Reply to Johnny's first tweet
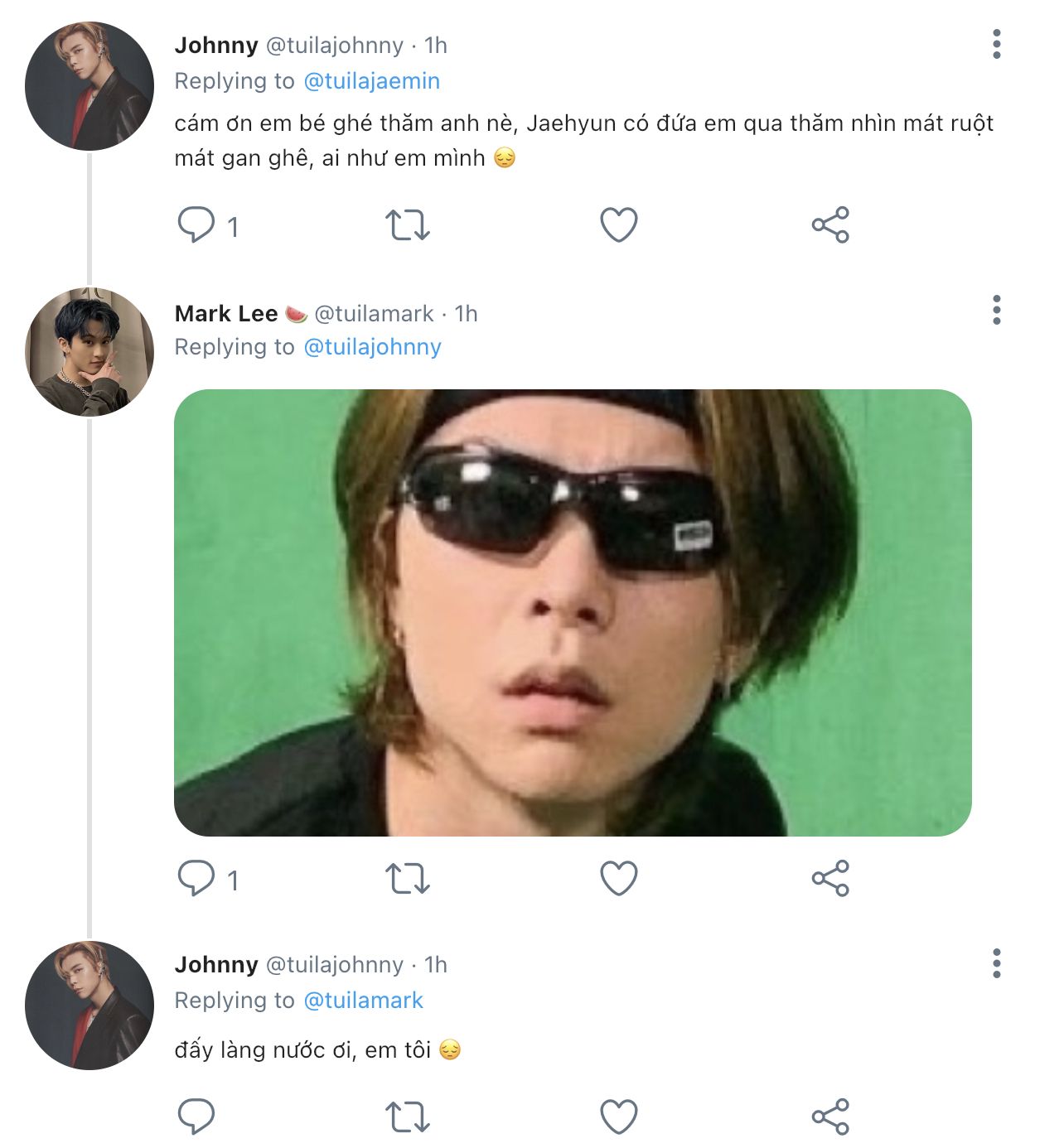This screenshot has height=1148, width=1064. pyautogui.click(x=196, y=224)
